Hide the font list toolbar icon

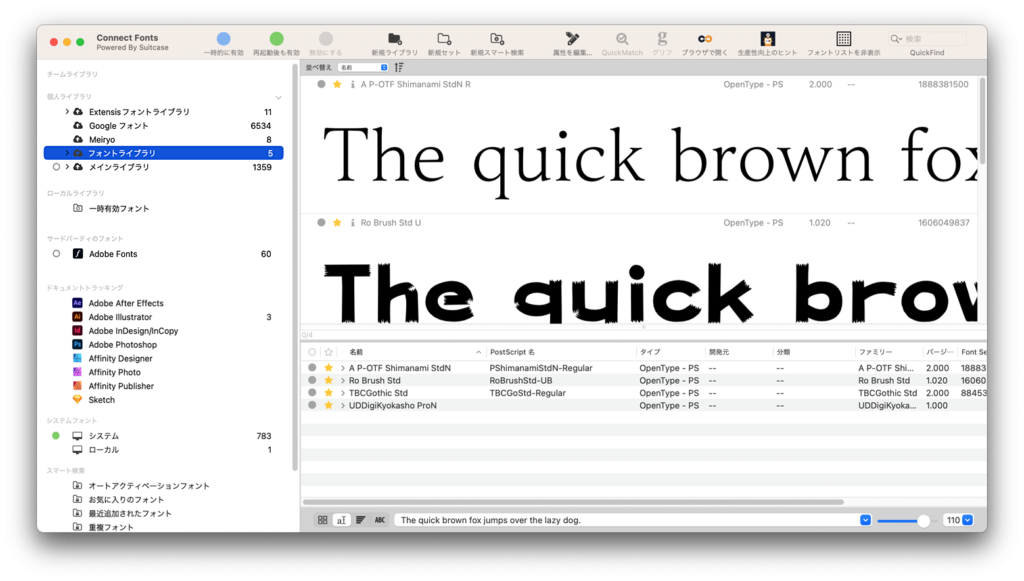click(844, 39)
